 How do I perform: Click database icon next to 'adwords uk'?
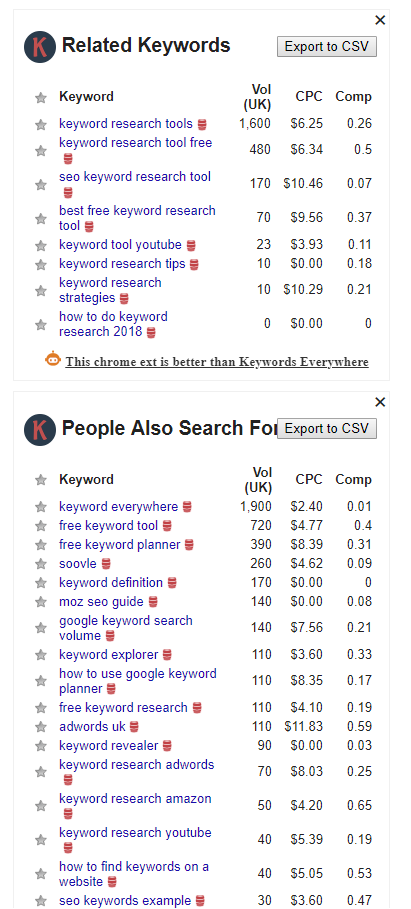point(134,727)
